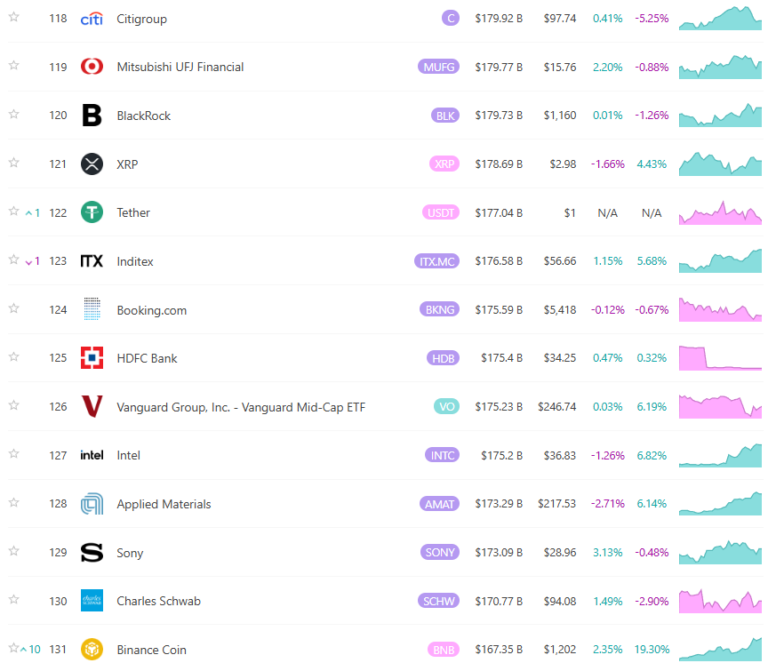Open the Applied Materials company link
This screenshot has width=768, height=671.
[164, 504]
